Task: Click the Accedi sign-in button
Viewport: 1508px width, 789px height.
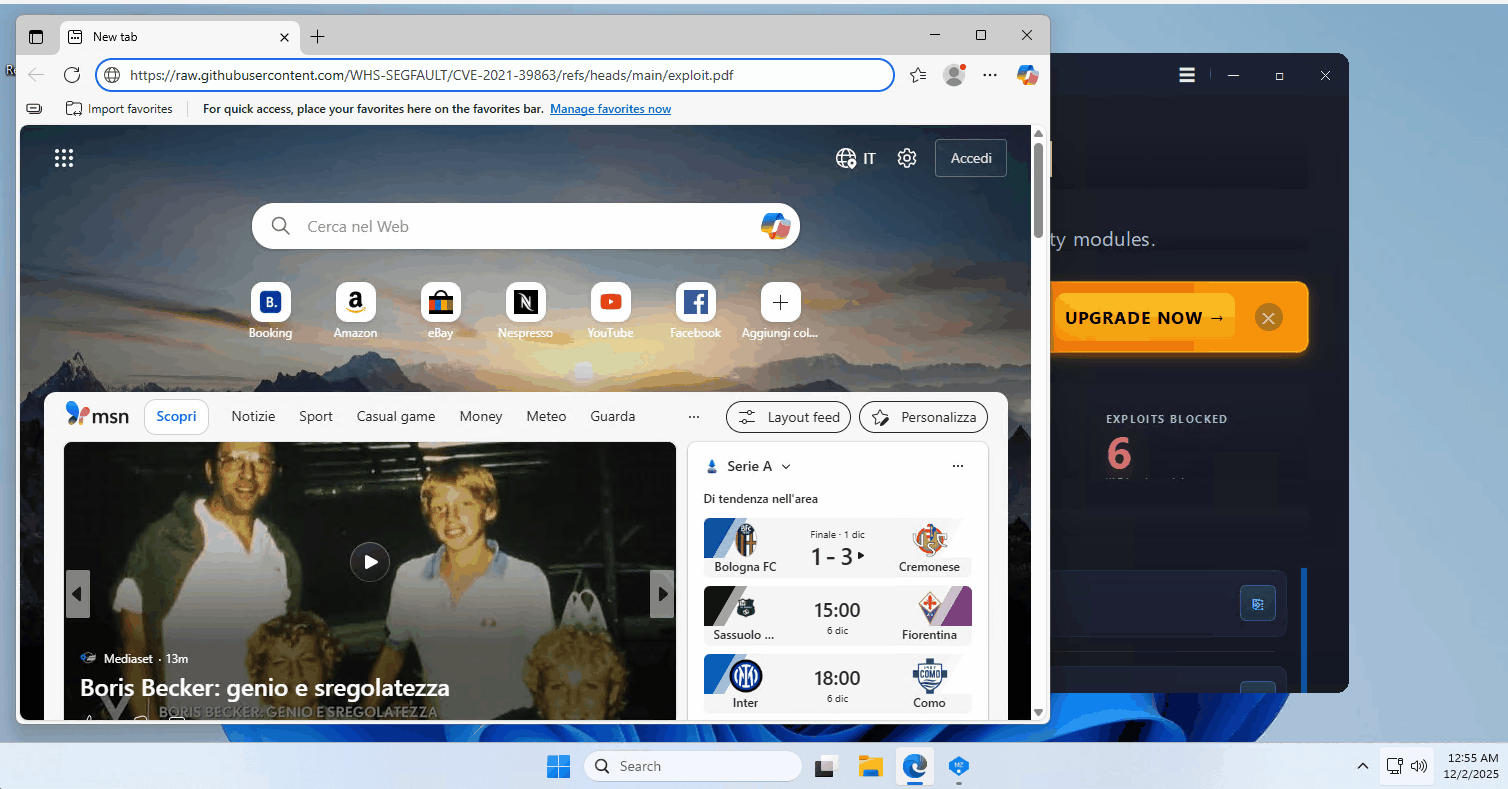Action: [x=970, y=158]
